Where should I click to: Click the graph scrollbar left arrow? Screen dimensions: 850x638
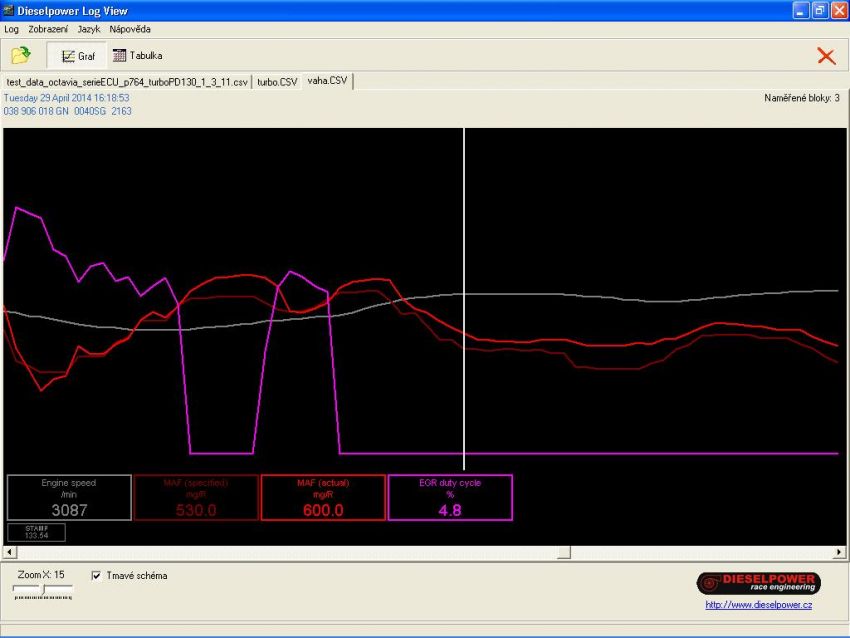10,552
